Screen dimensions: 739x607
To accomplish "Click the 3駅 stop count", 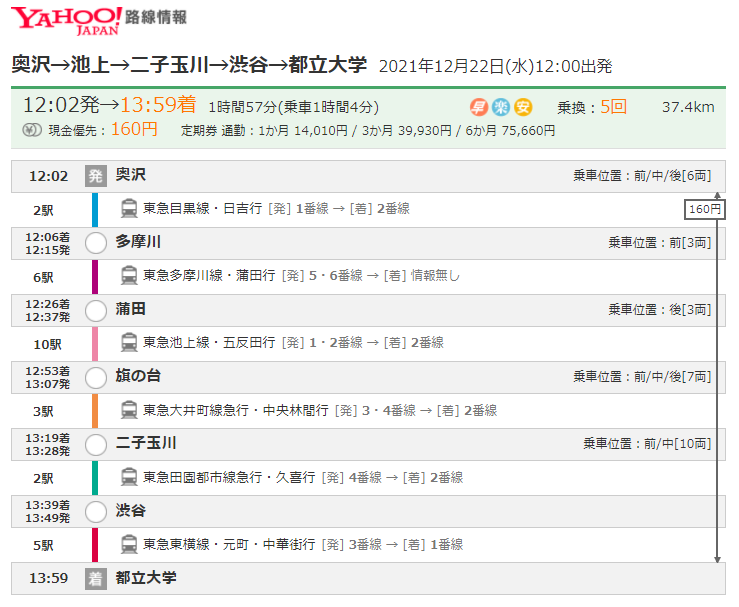I will coord(43,412).
